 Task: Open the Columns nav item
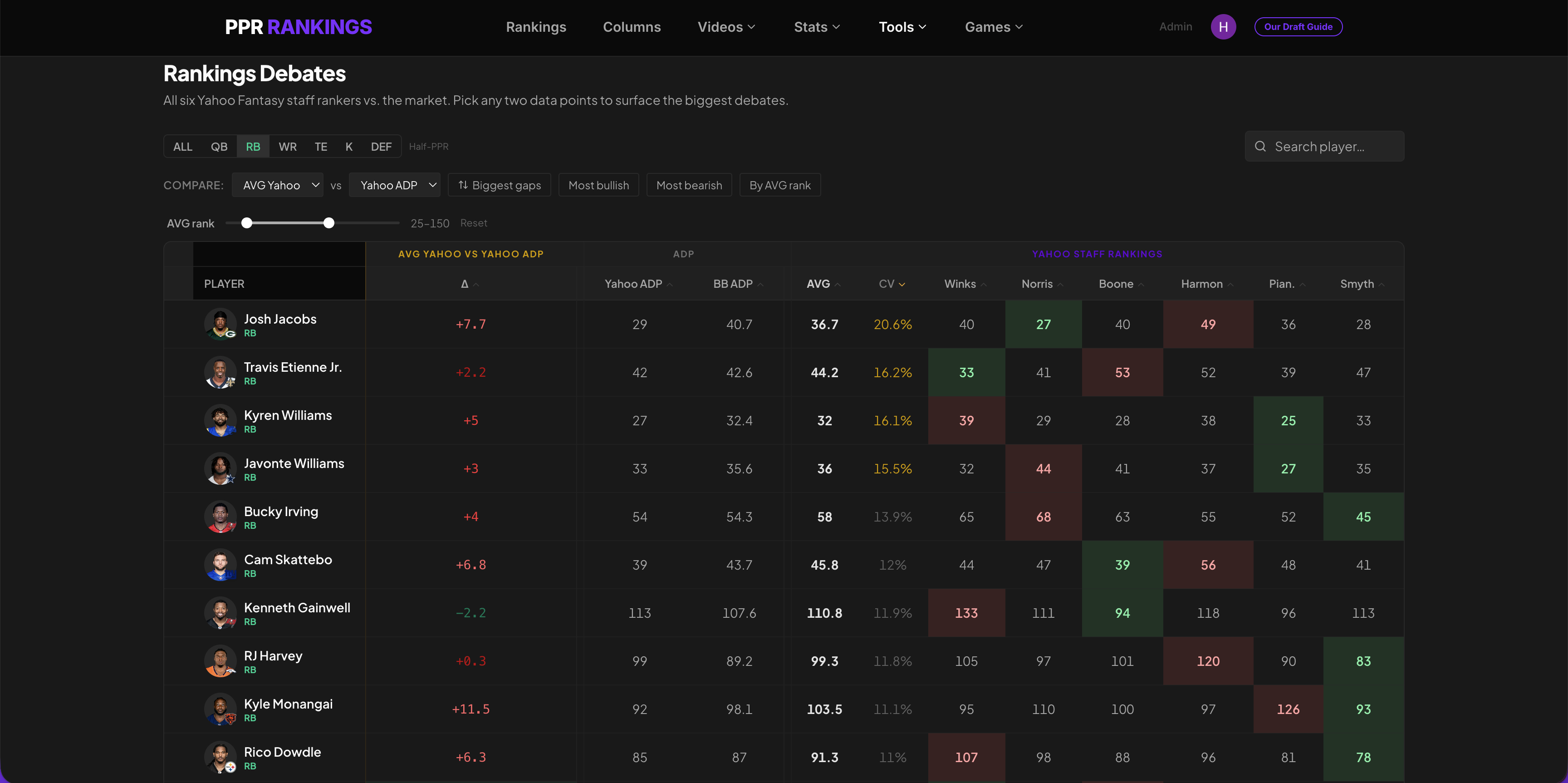(x=632, y=27)
